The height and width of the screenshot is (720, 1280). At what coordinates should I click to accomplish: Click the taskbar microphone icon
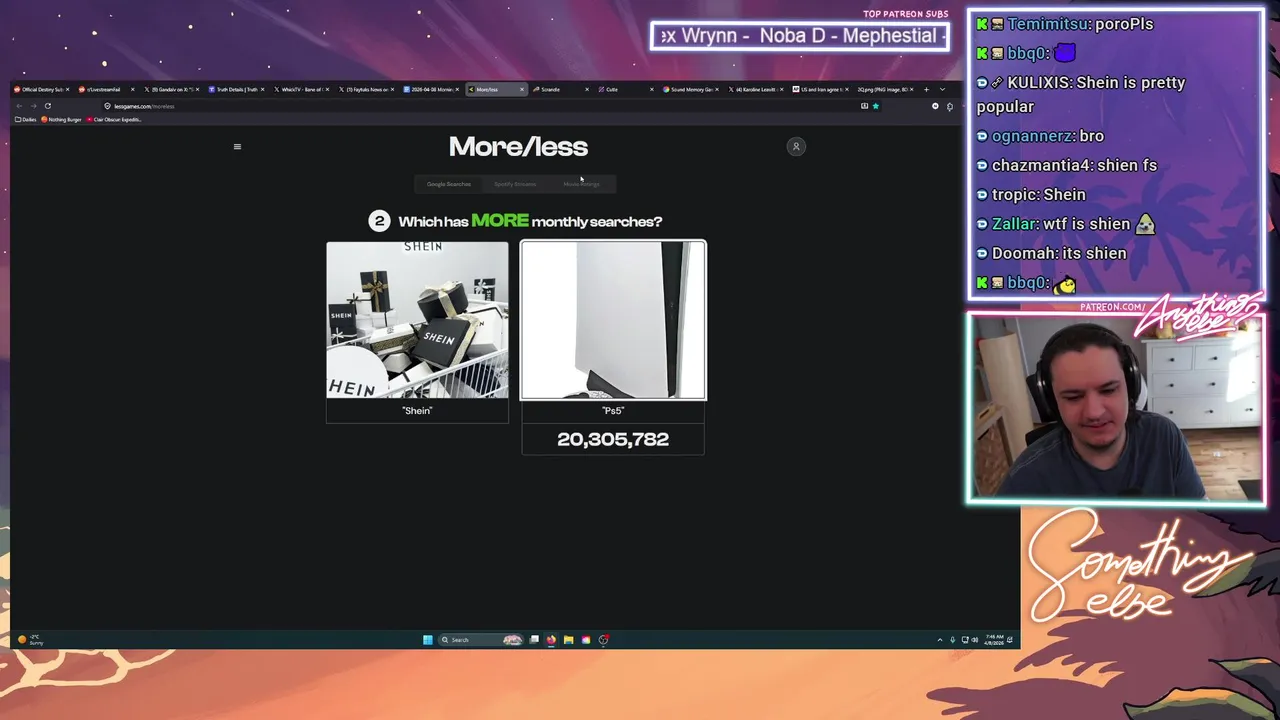952,640
